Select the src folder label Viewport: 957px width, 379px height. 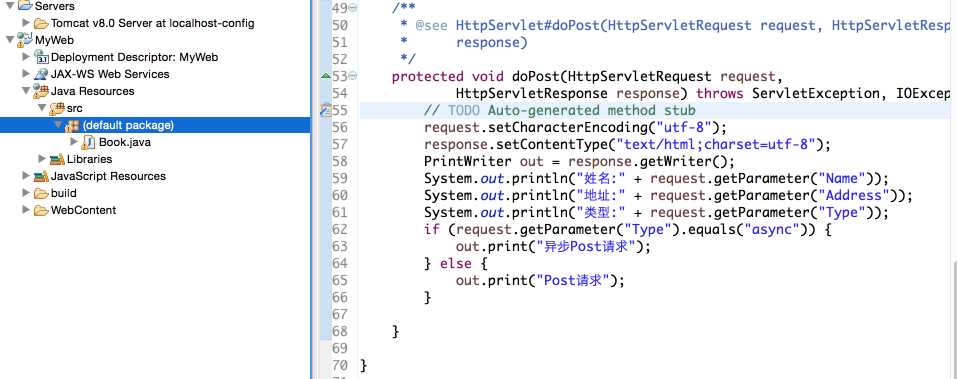[x=74, y=108]
